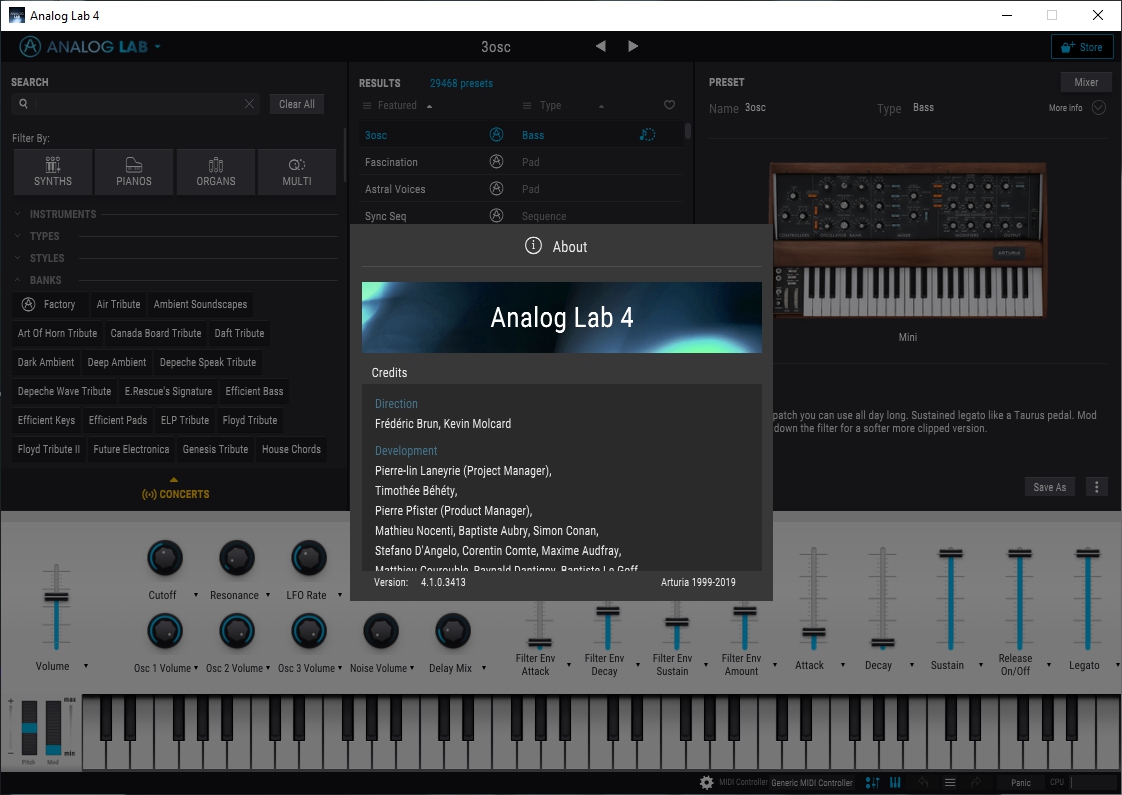
Task: Select the Future Electronica bank tag
Action: coord(131,449)
